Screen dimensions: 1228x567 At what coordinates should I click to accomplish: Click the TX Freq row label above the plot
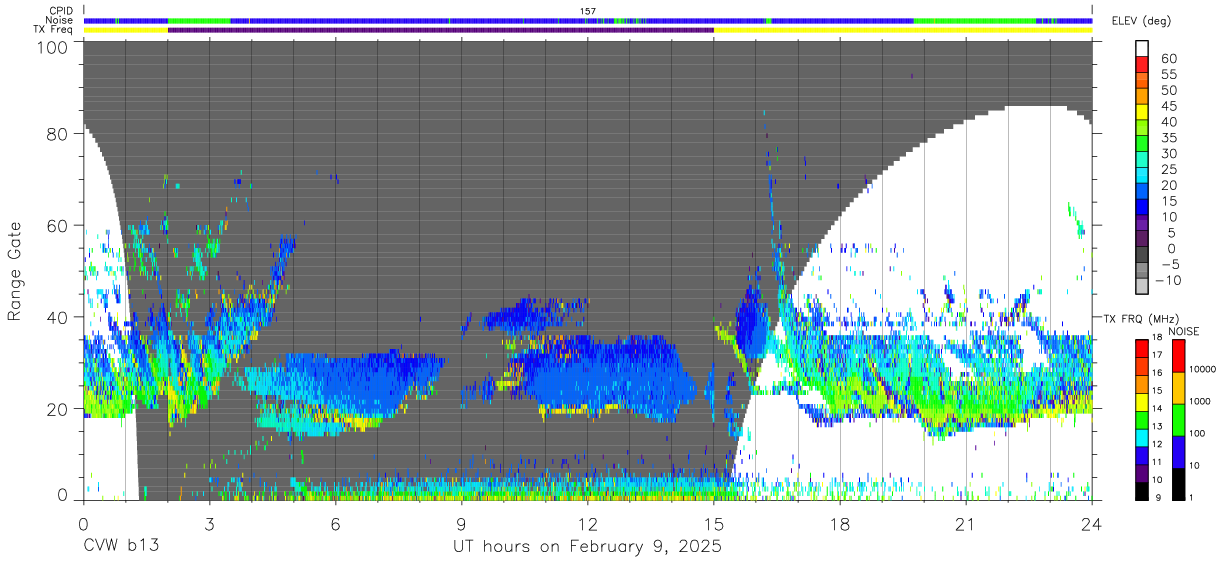[53, 29]
